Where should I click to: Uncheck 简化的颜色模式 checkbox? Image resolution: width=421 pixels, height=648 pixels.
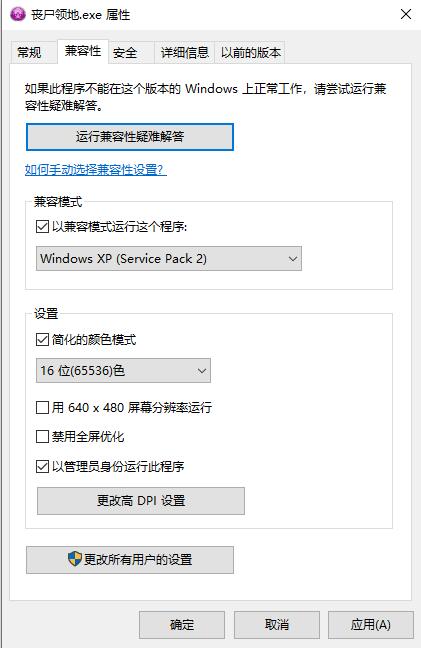(x=42, y=340)
